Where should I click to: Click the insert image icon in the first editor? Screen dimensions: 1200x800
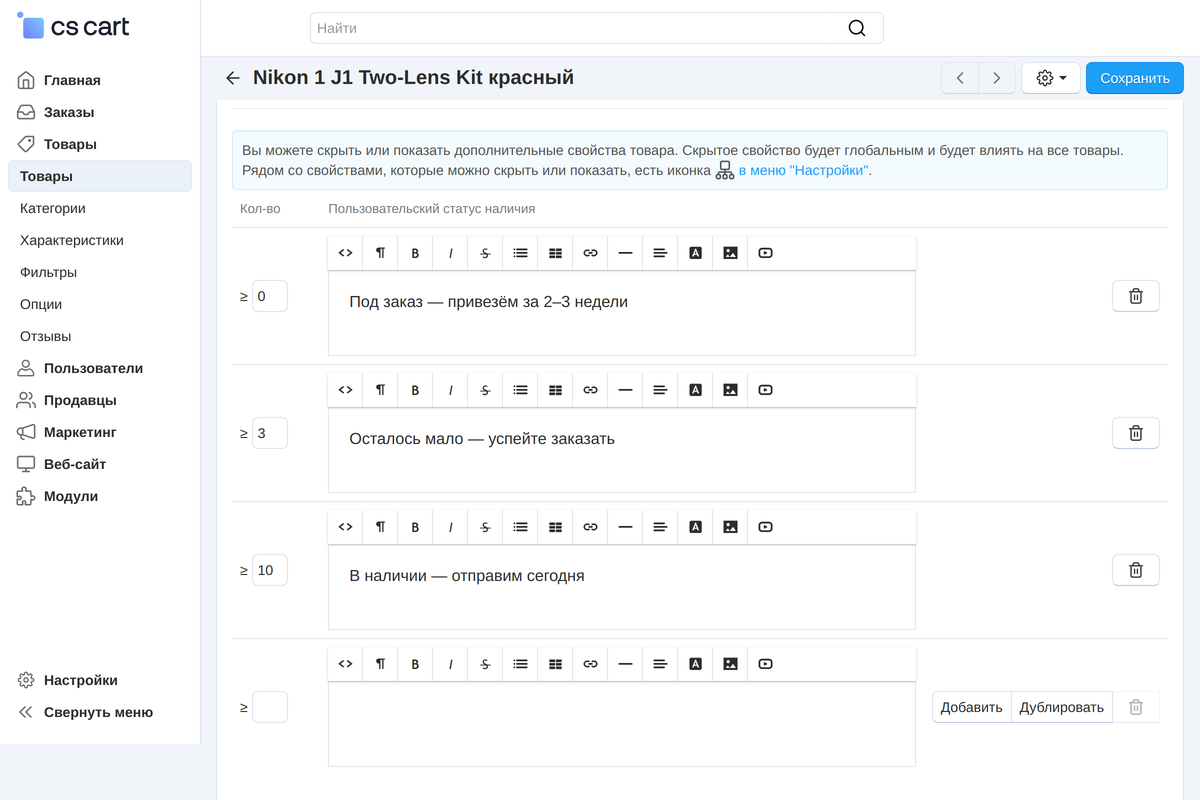tap(730, 253)
